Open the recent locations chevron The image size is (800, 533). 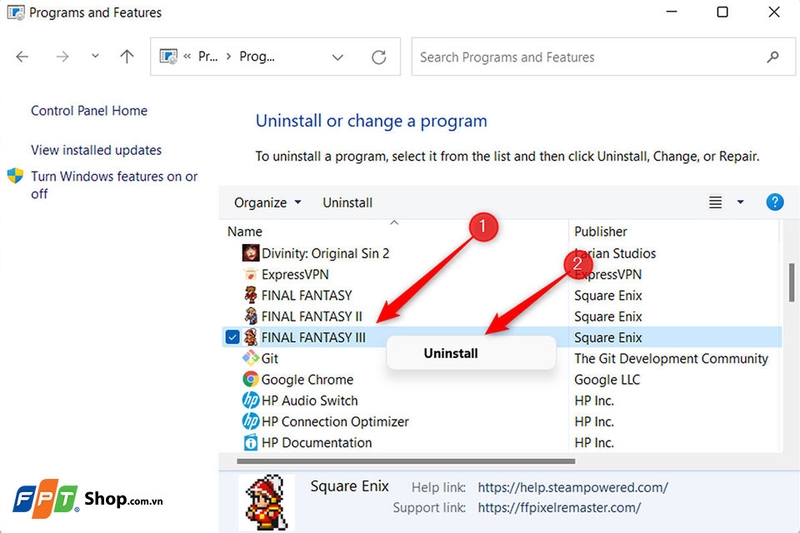(x=95, y=56)
